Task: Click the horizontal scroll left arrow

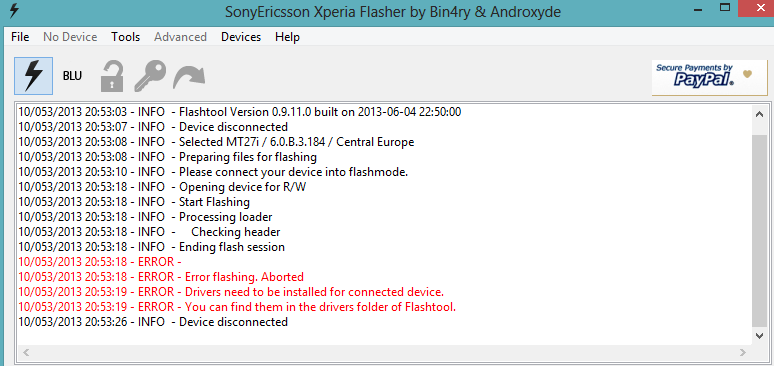Action: click(x=26, y=353)
